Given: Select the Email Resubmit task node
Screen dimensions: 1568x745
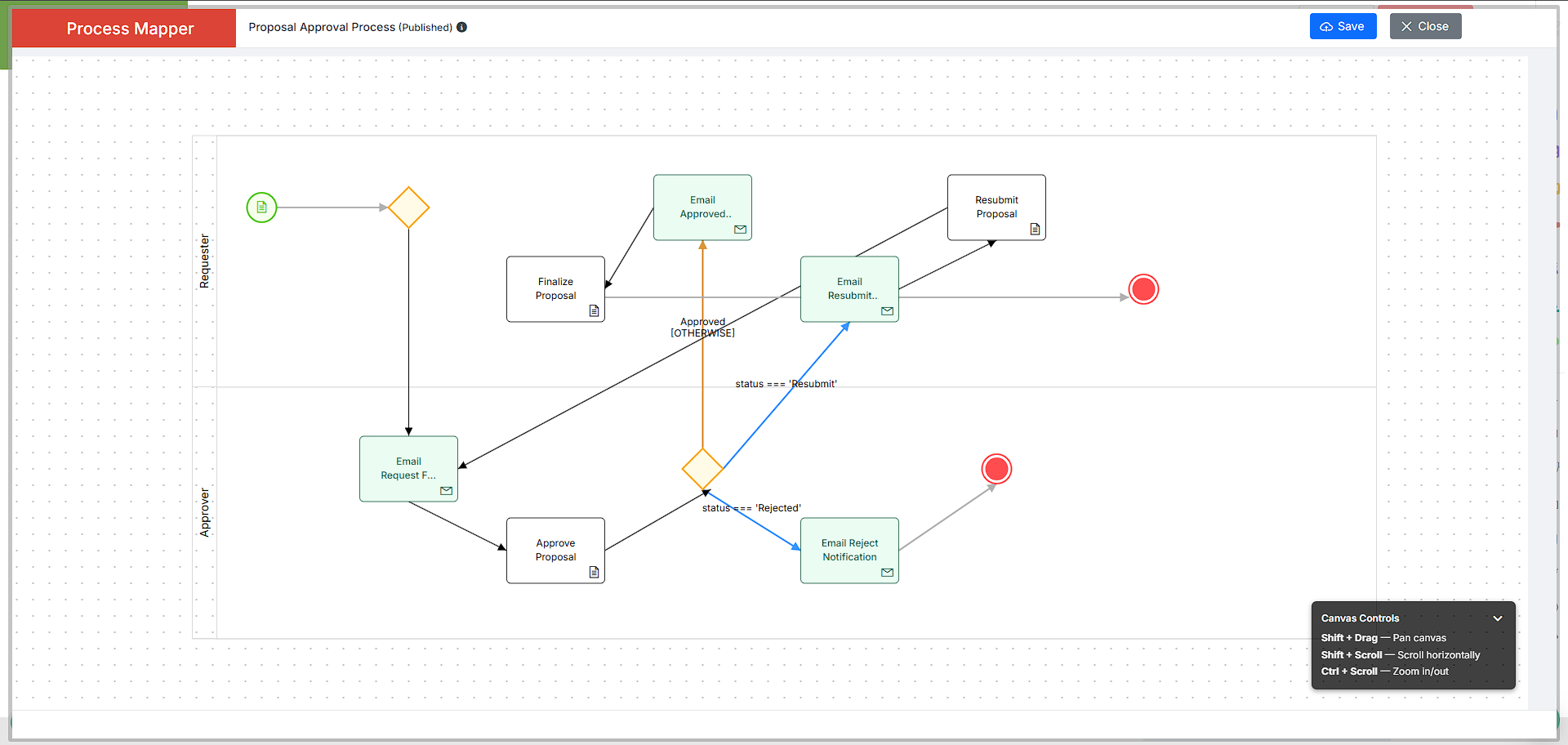Looking at the screenshot, I should tap(849, 289).
